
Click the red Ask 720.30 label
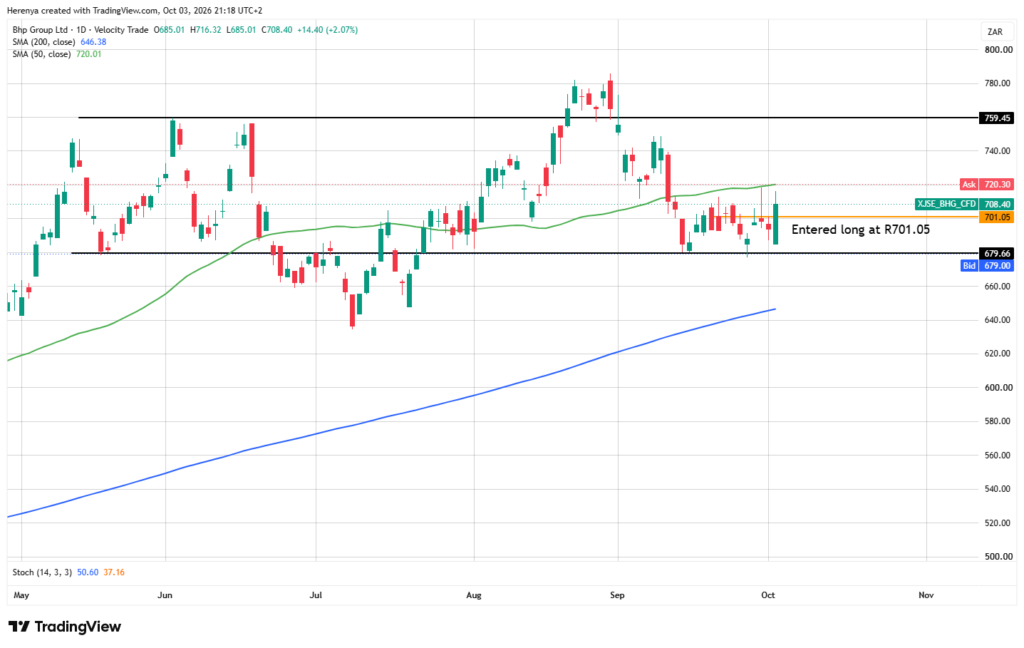click(987, 185)
